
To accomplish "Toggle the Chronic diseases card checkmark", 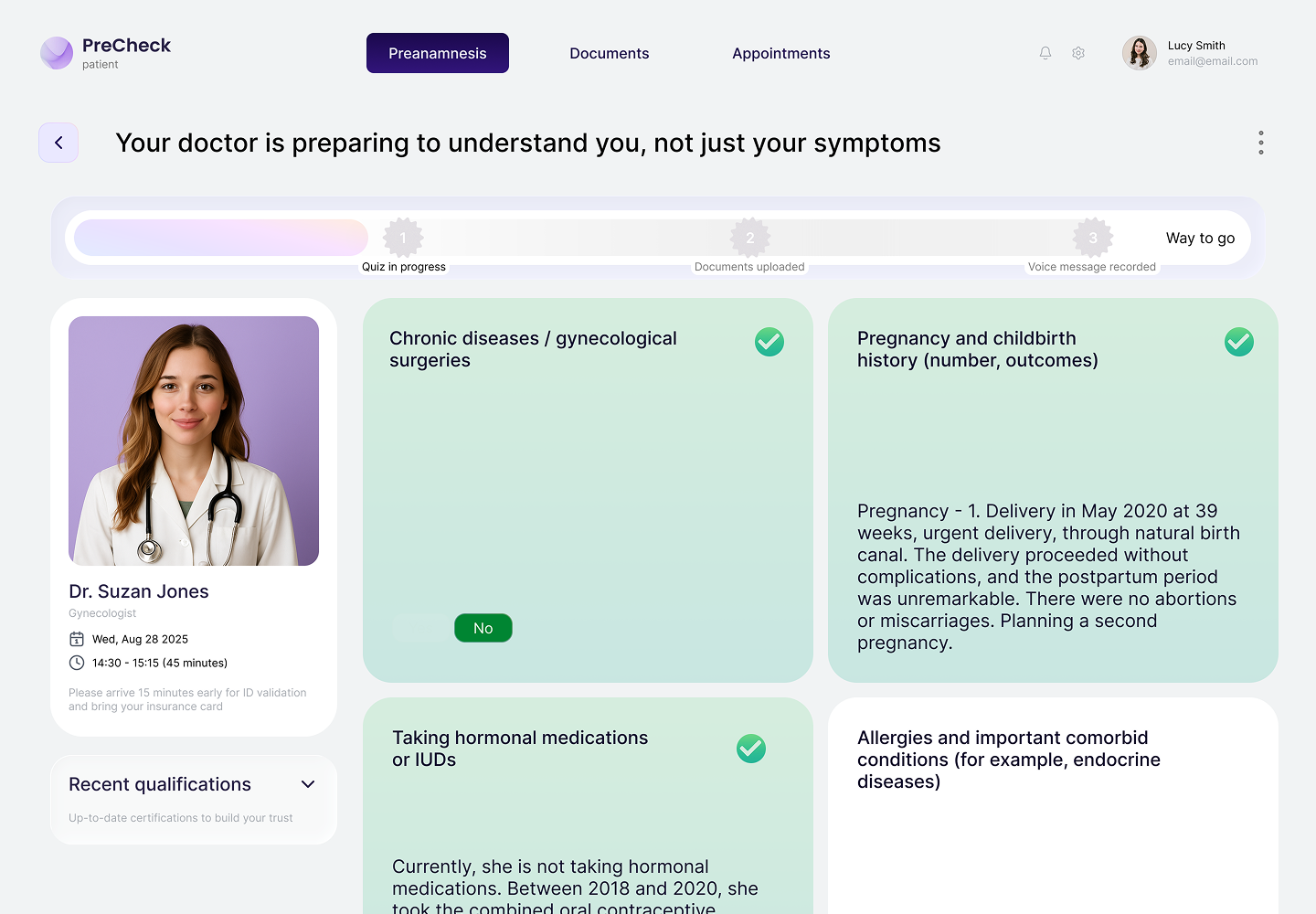I will (769, 342).
